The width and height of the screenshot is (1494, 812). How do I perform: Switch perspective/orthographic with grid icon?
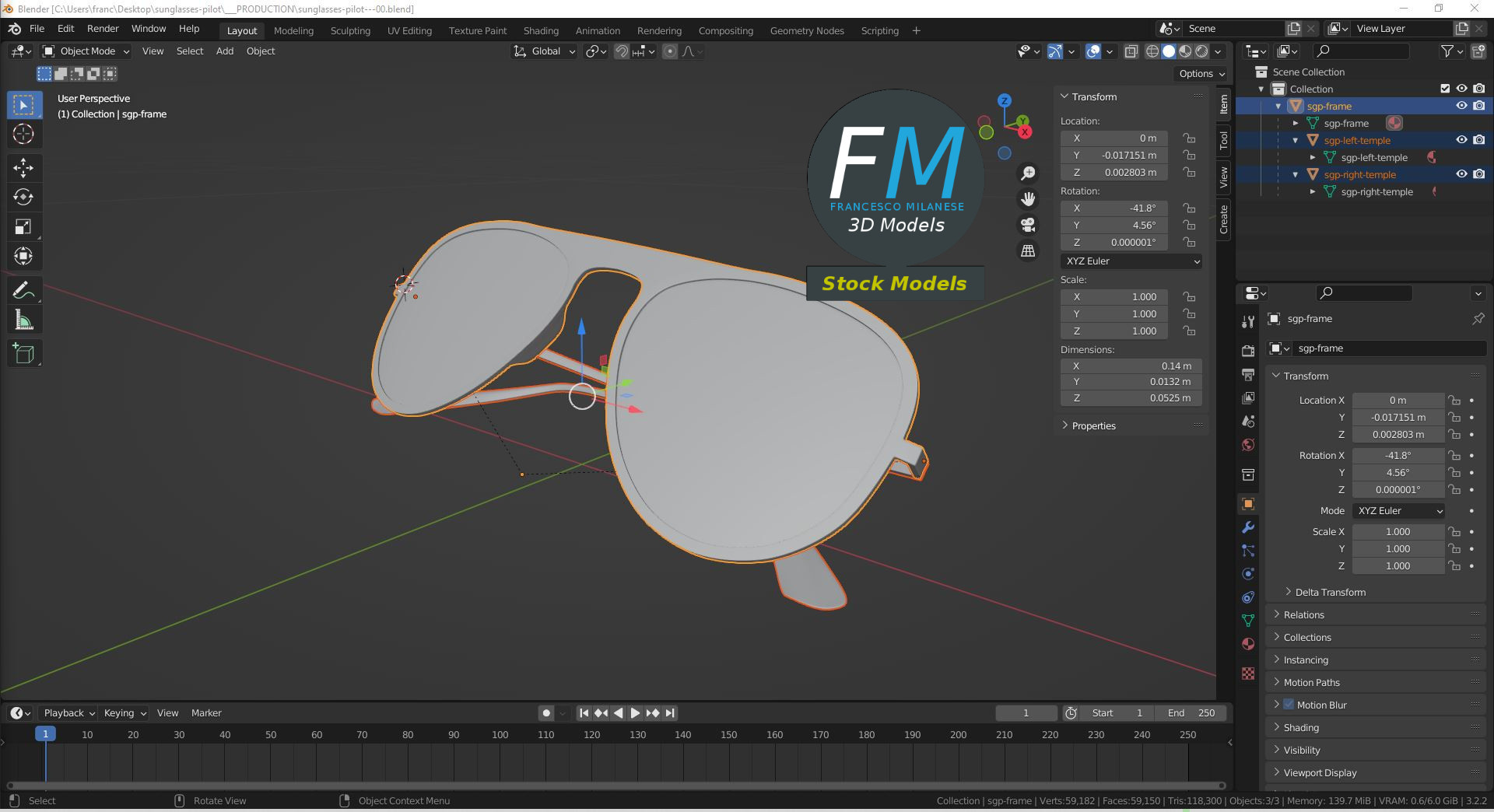[x=1028, y=250]
